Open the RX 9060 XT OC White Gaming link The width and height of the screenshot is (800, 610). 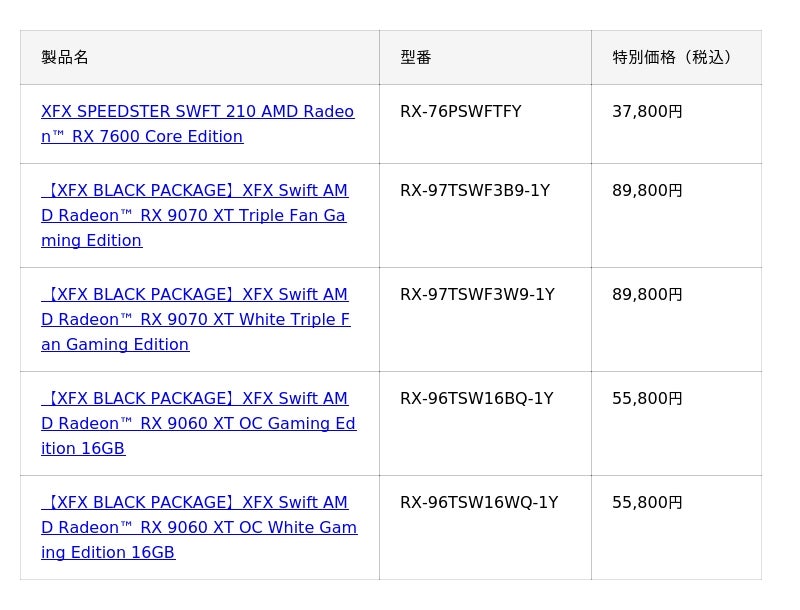click(x=198, y=528)
